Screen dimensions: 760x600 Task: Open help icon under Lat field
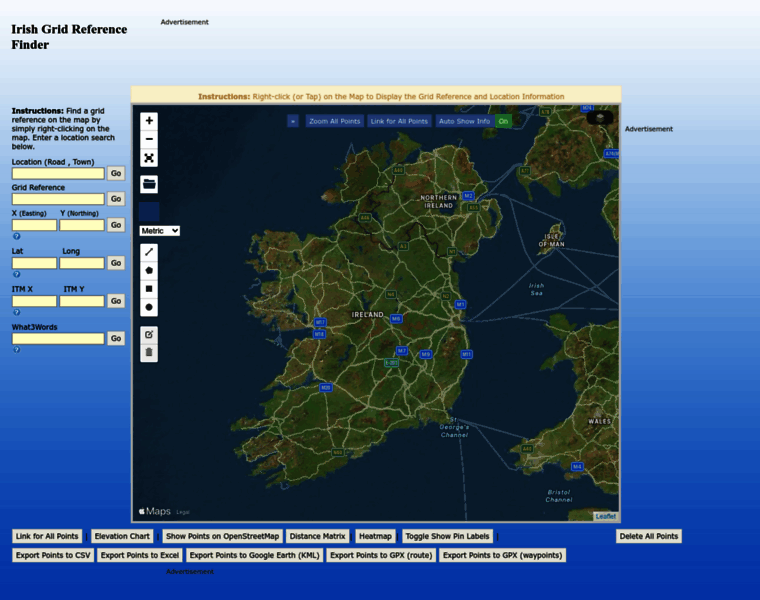tap(16, 274)
